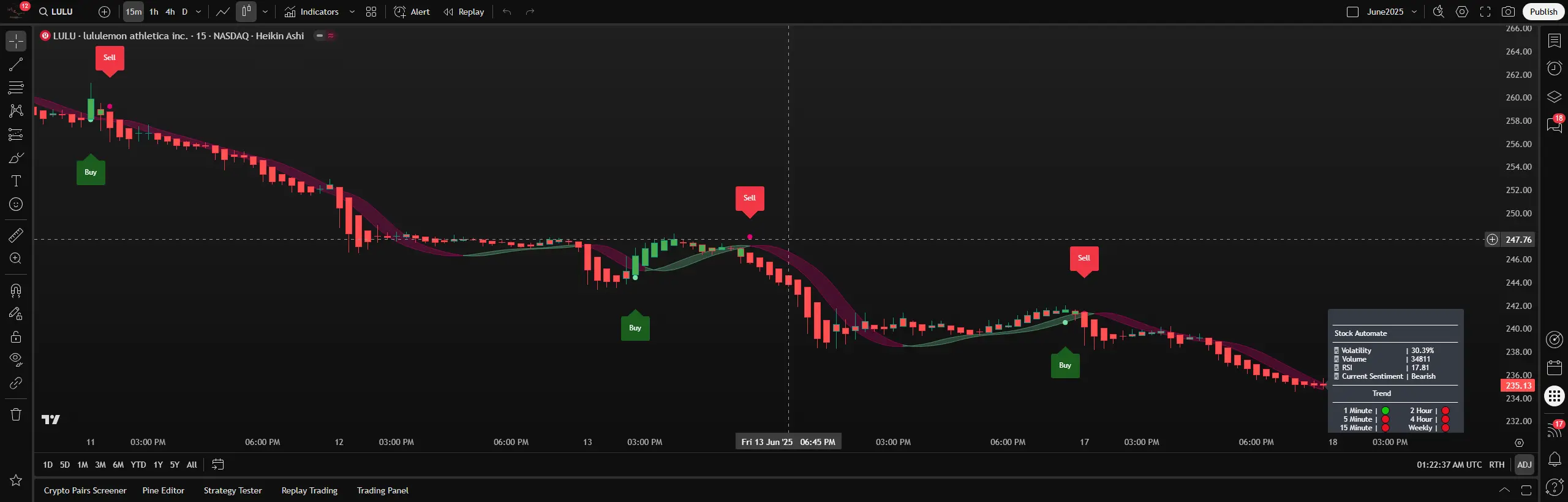Select the trend line drawing tool
This screenshot has width=1568, height=502.
[x=16, y=64]
